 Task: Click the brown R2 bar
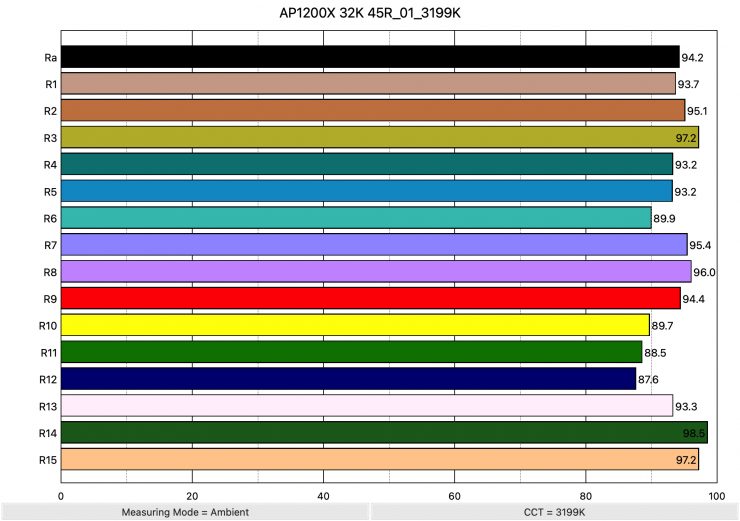[x=373, y=110]
